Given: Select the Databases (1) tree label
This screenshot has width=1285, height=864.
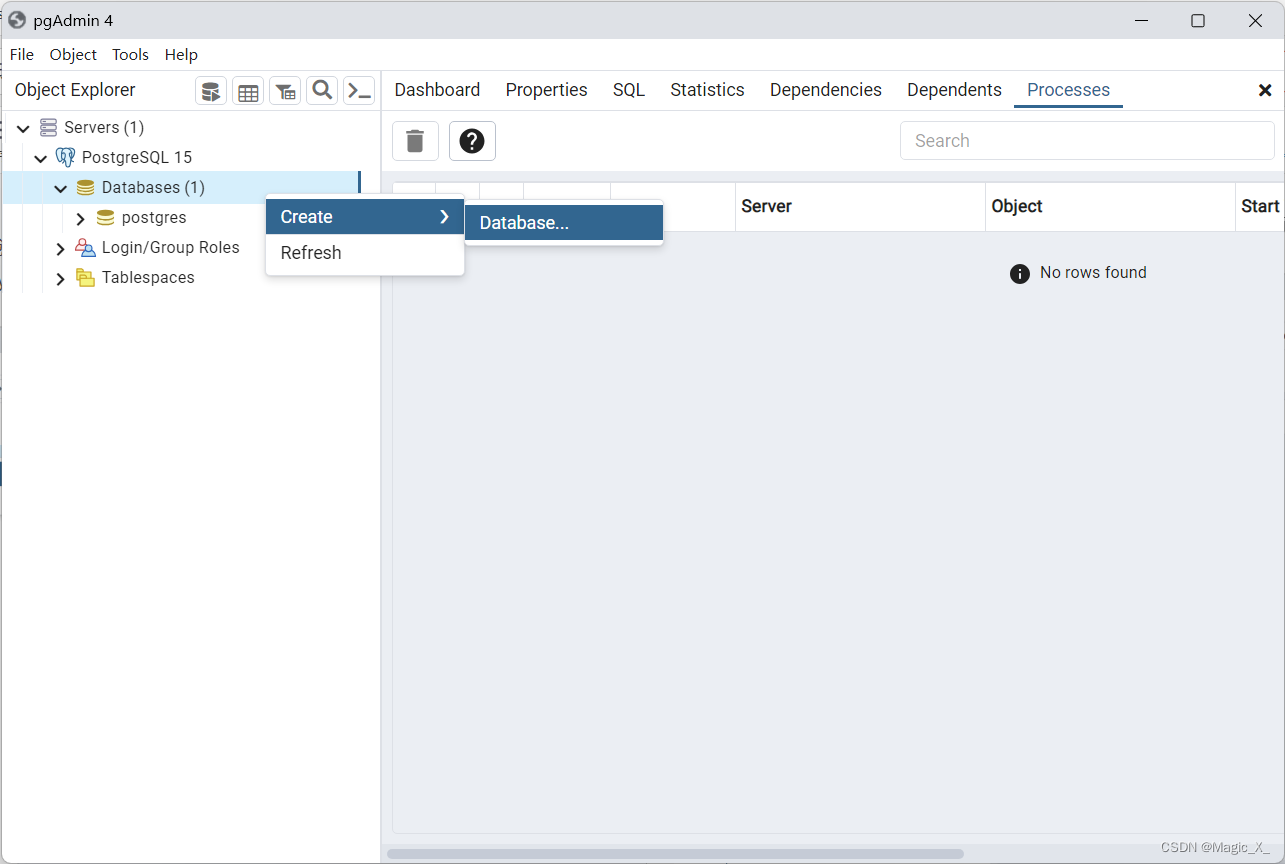Looking at the screenshot, I should pyautogui.click(x=153, y=188).
